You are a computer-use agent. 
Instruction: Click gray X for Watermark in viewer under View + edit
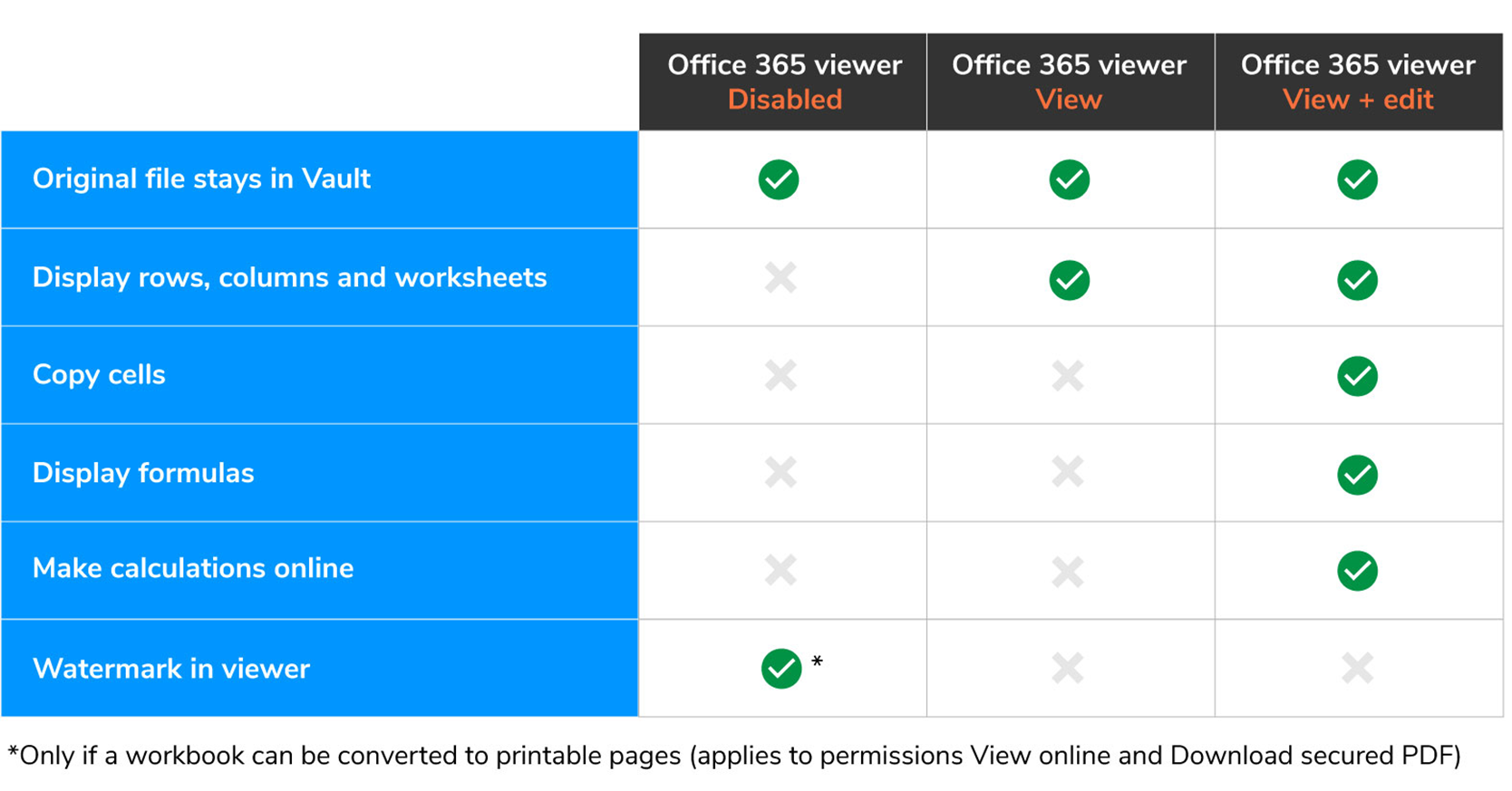point(1358,669)
